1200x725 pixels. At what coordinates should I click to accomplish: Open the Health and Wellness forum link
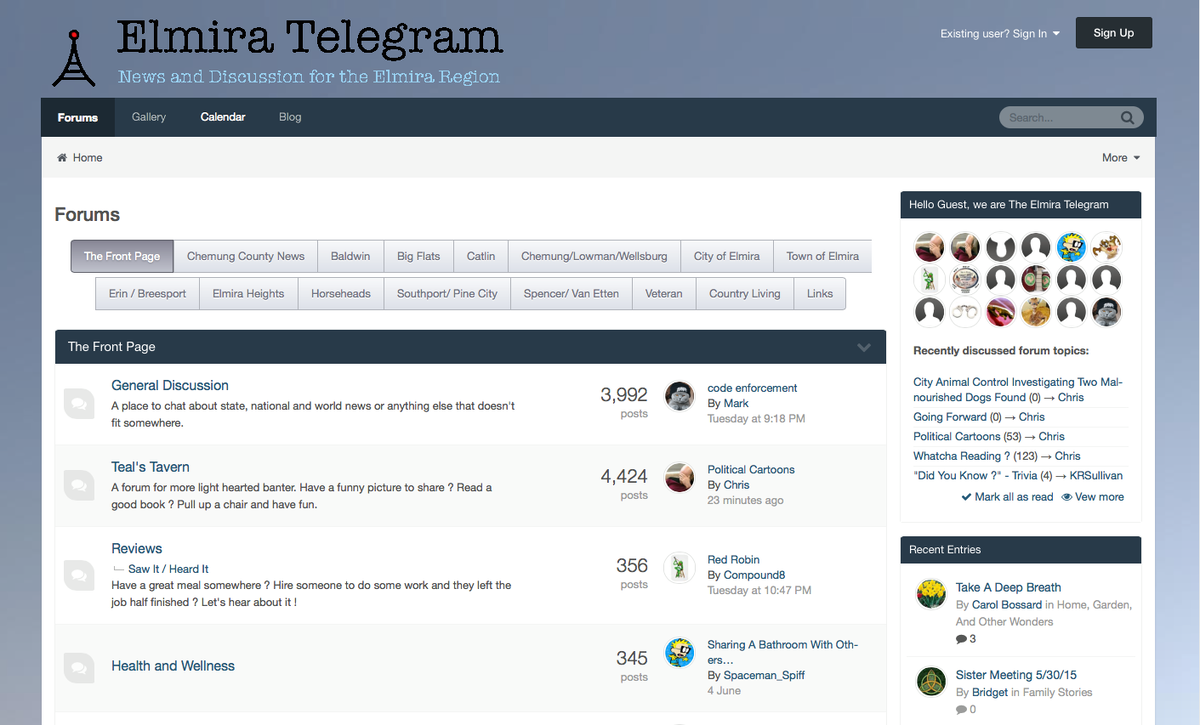click(x=173, y=666)
